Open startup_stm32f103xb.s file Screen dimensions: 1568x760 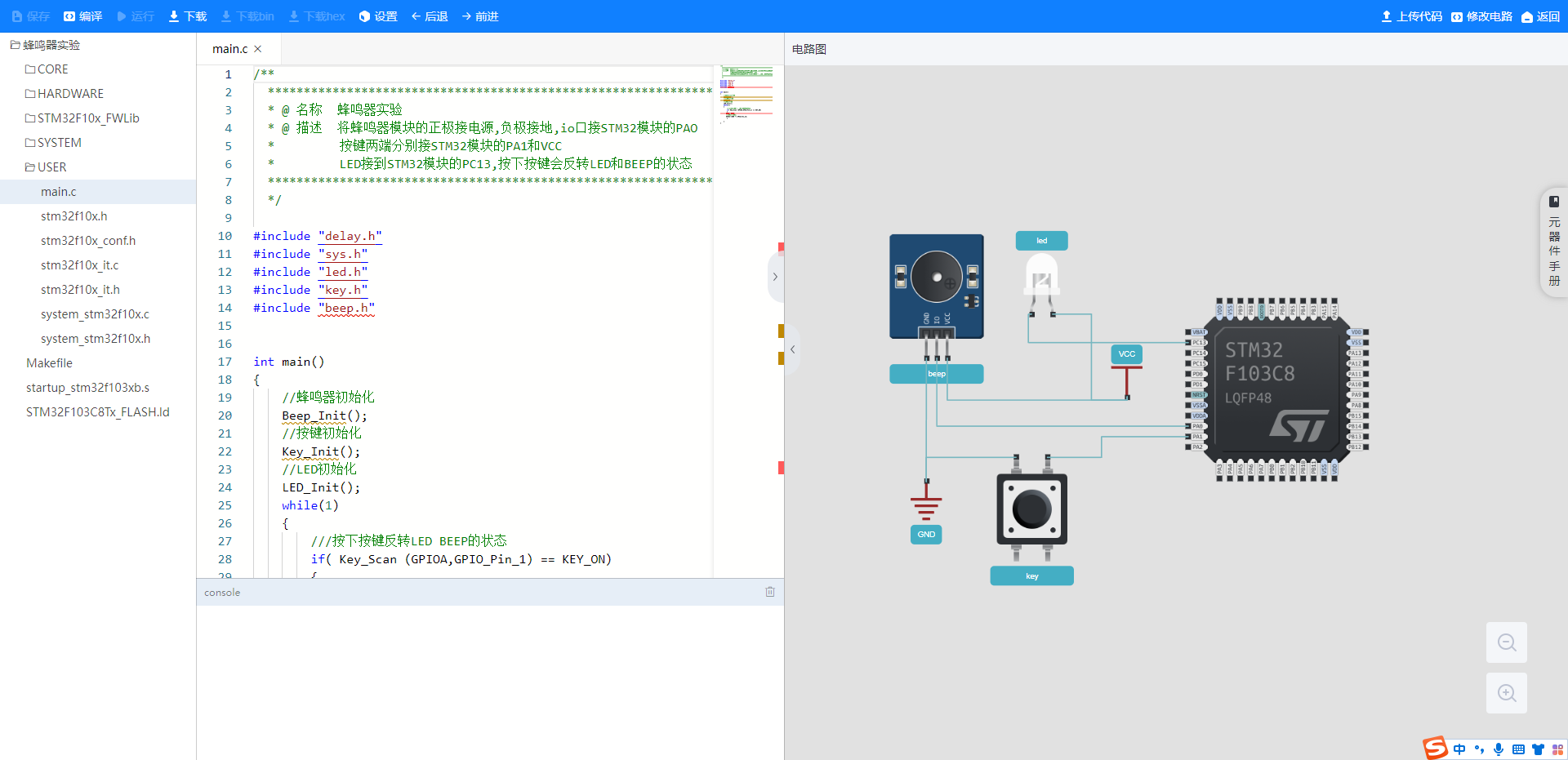[x=87, y=388]
